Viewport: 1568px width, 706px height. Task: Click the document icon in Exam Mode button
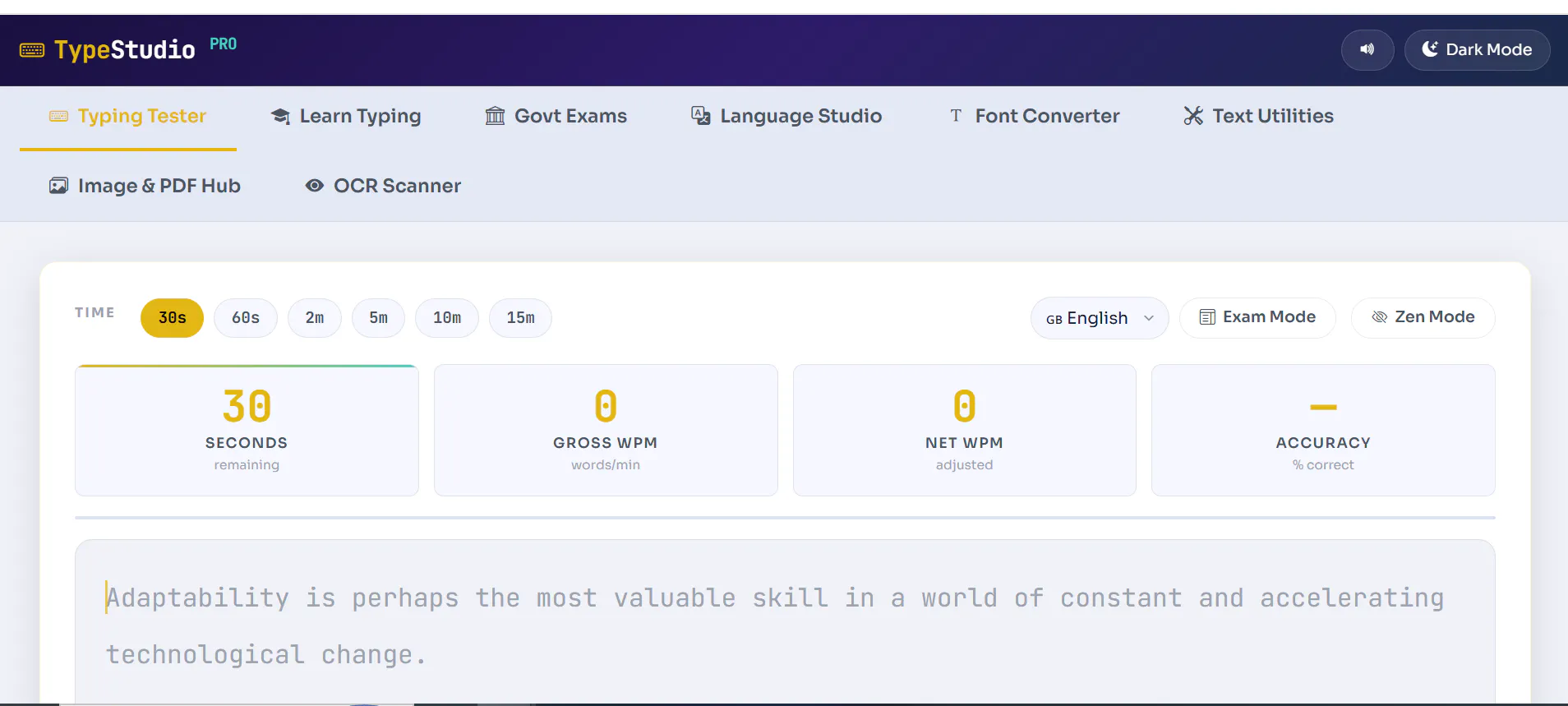(x=1207, y=317)
